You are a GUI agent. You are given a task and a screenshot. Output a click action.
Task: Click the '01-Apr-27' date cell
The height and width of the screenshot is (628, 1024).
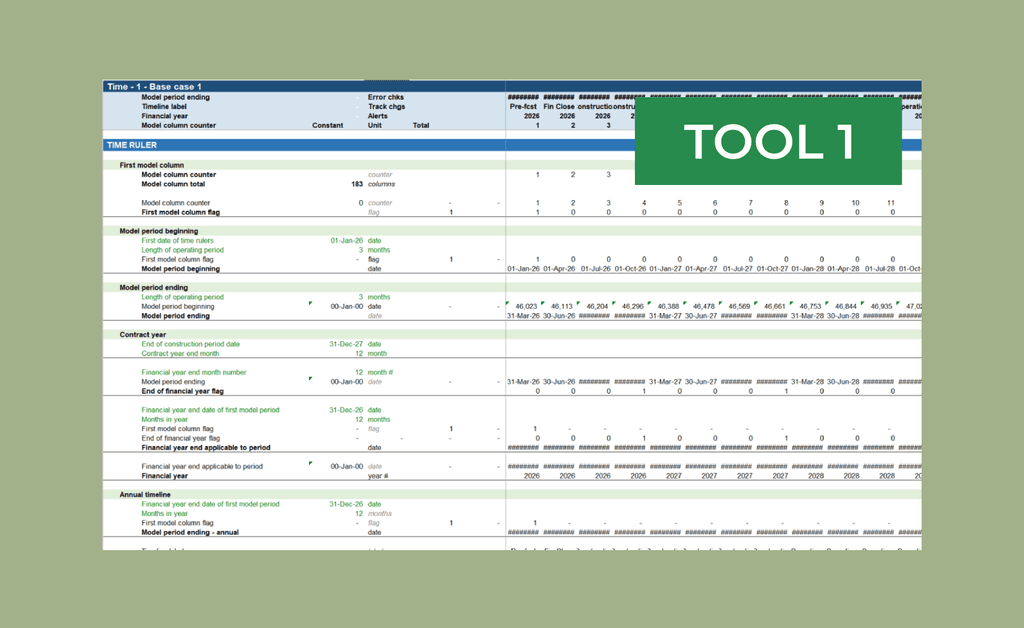pyautogui.click(x=701, y=269)
